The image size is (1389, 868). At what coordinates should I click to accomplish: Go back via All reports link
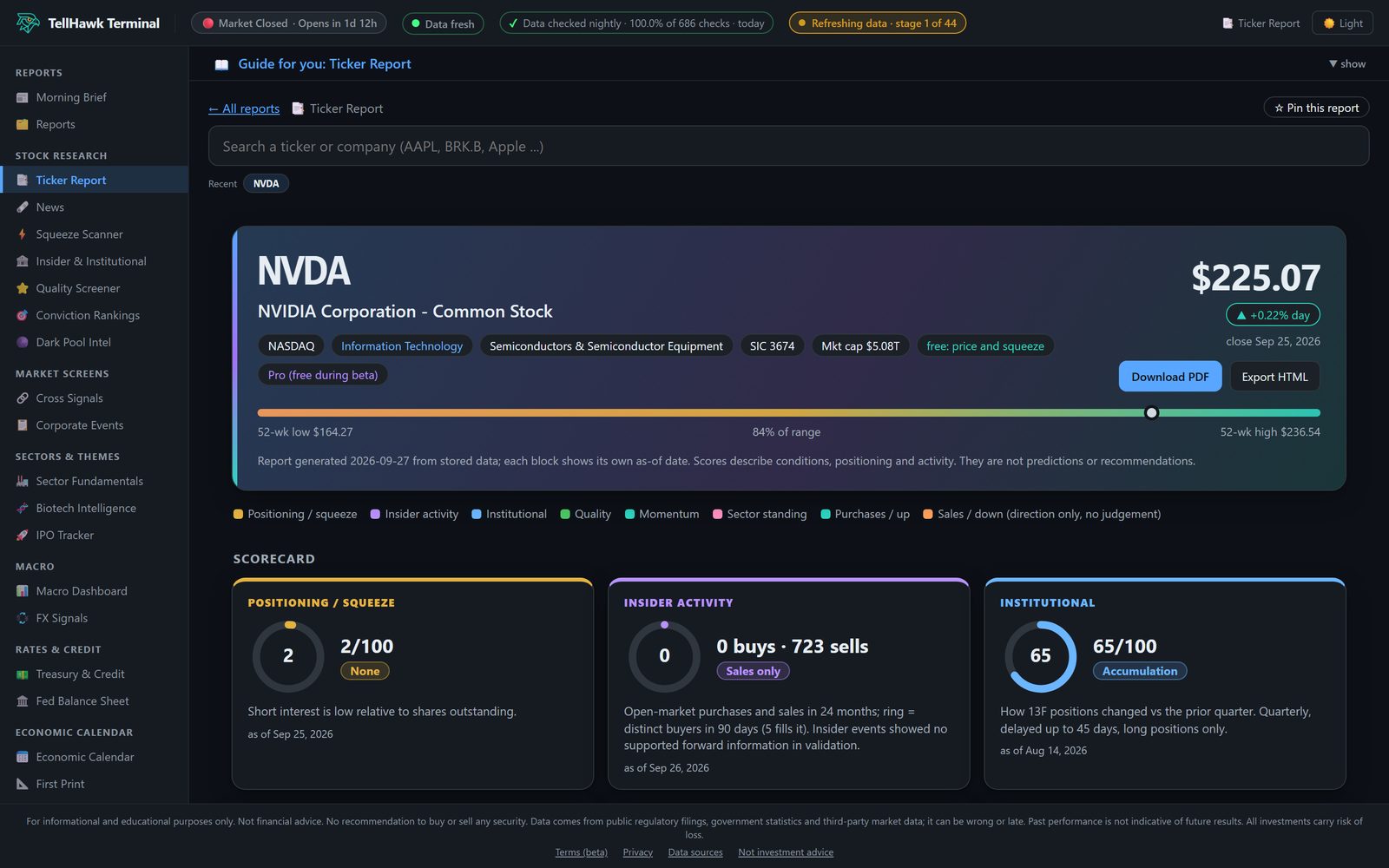pos(244,108)
